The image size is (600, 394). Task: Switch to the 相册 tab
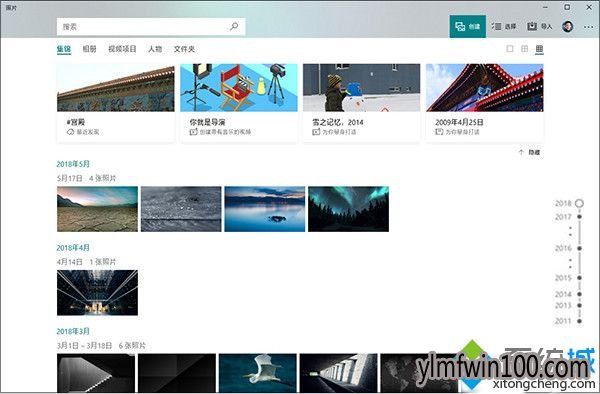coord(90,49)
